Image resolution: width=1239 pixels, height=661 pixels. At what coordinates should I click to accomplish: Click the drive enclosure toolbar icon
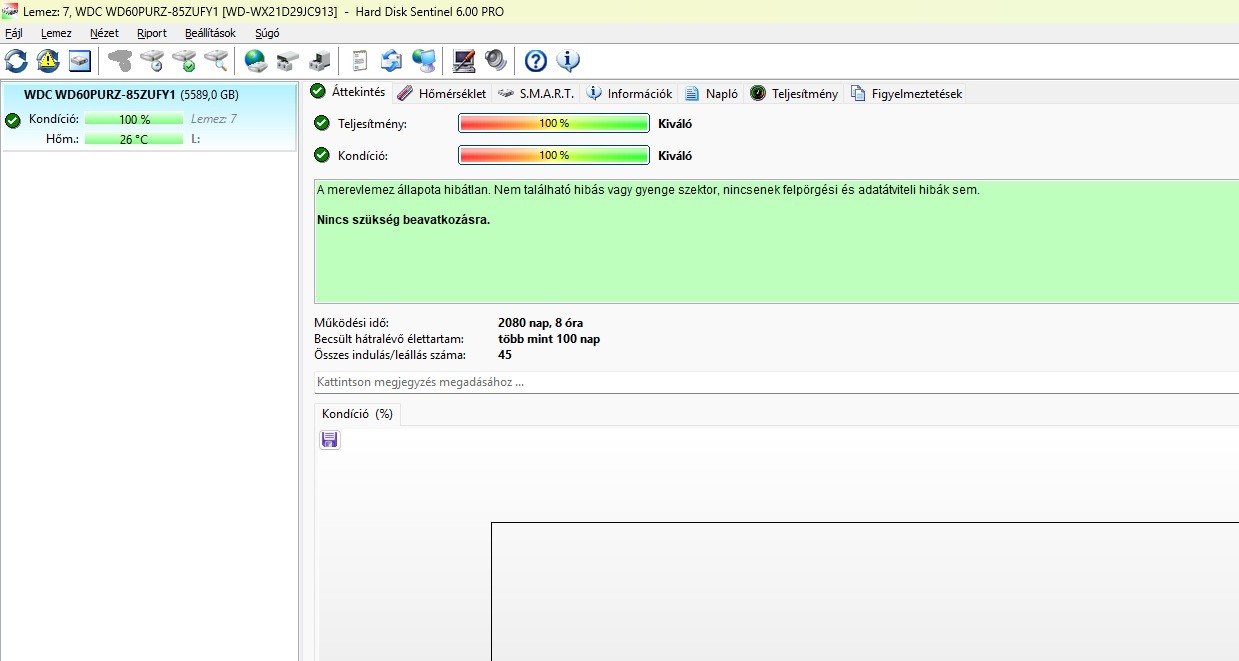(320, 61)
